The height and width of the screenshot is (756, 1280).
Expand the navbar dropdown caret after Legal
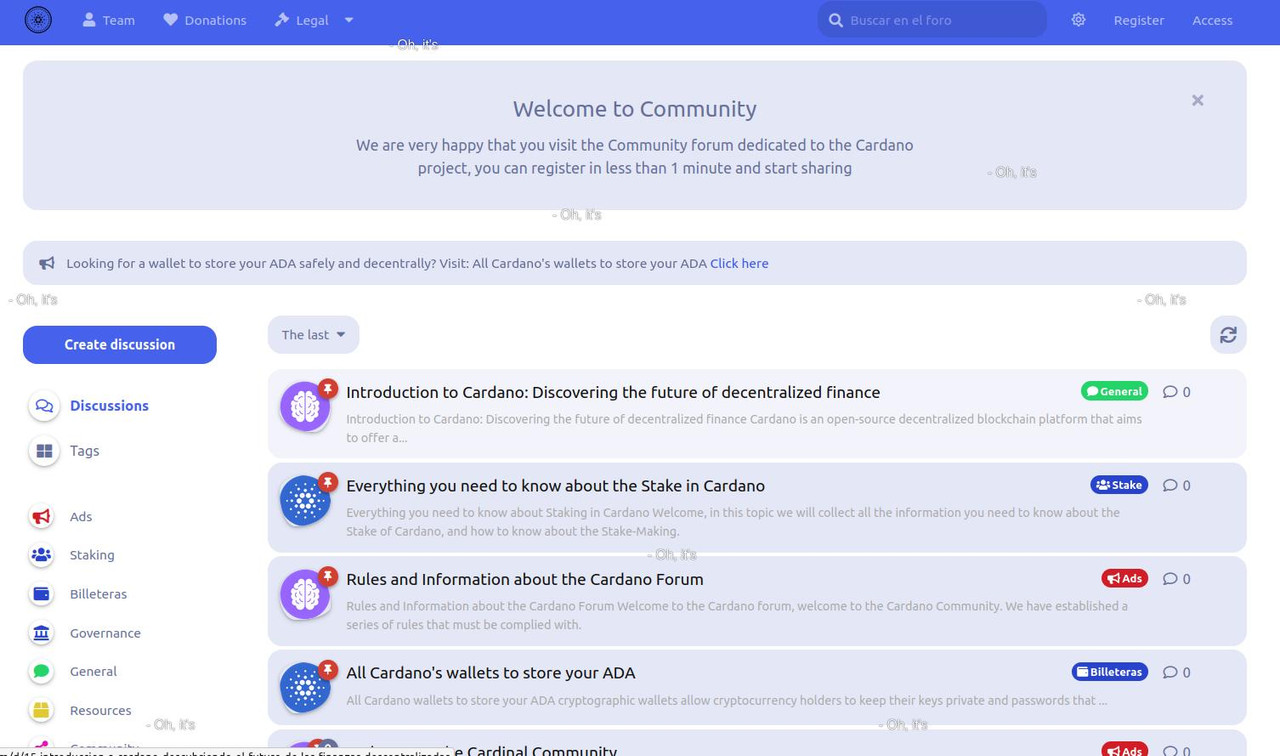point(349,20)
